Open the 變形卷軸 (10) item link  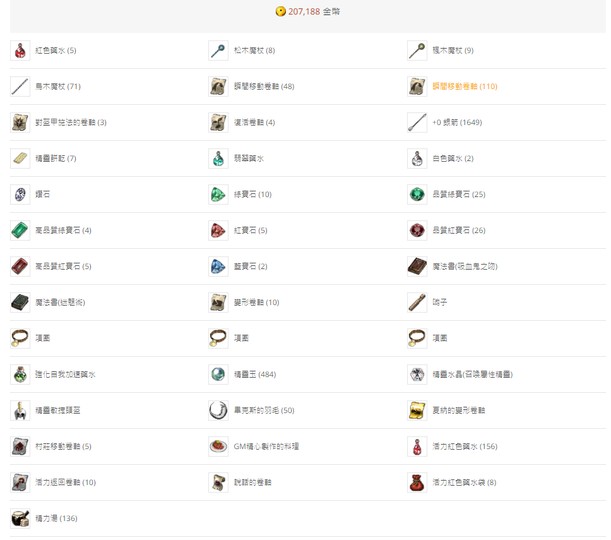256,303
